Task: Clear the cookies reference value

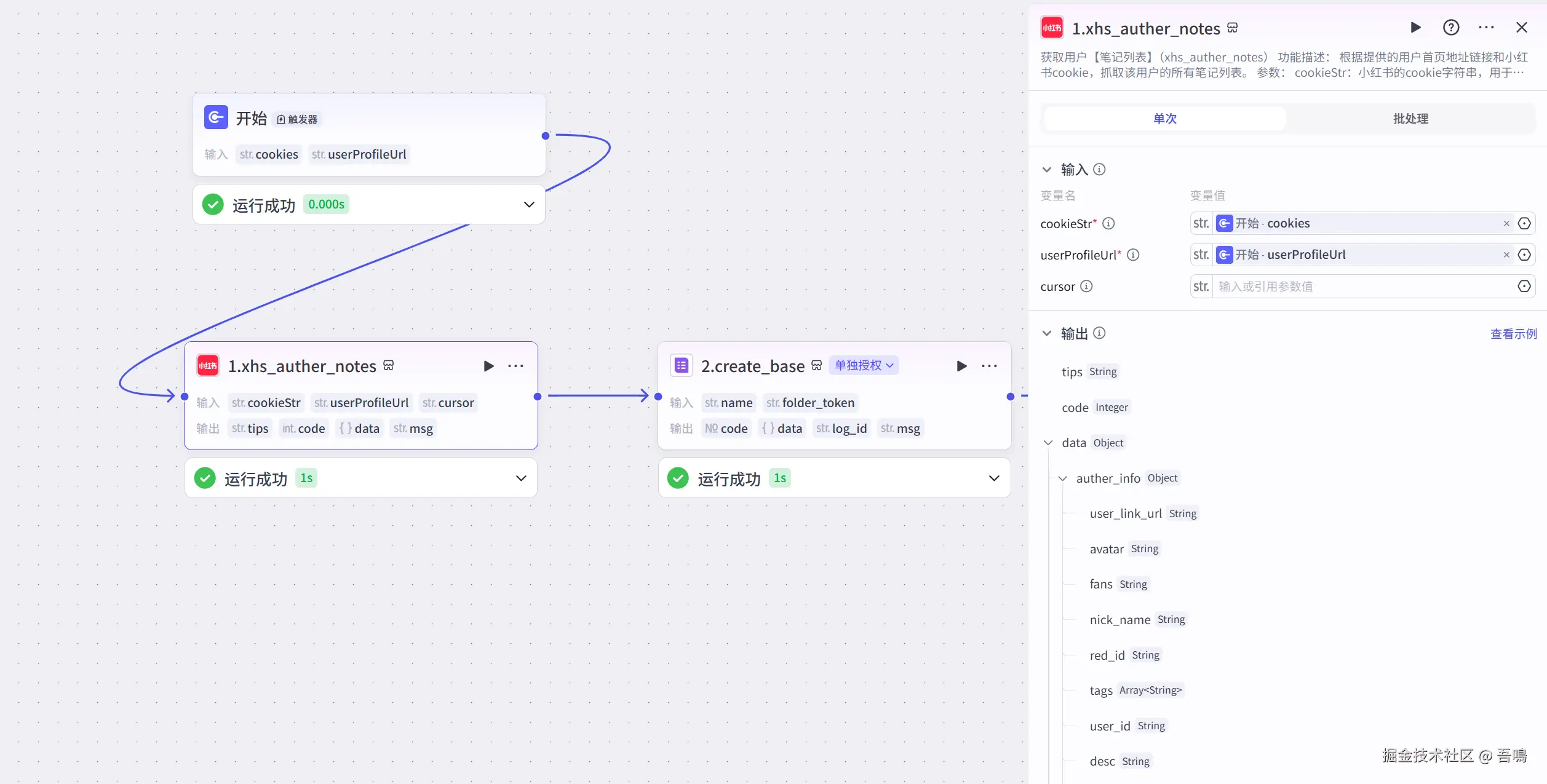Action: coord(1506,224)
